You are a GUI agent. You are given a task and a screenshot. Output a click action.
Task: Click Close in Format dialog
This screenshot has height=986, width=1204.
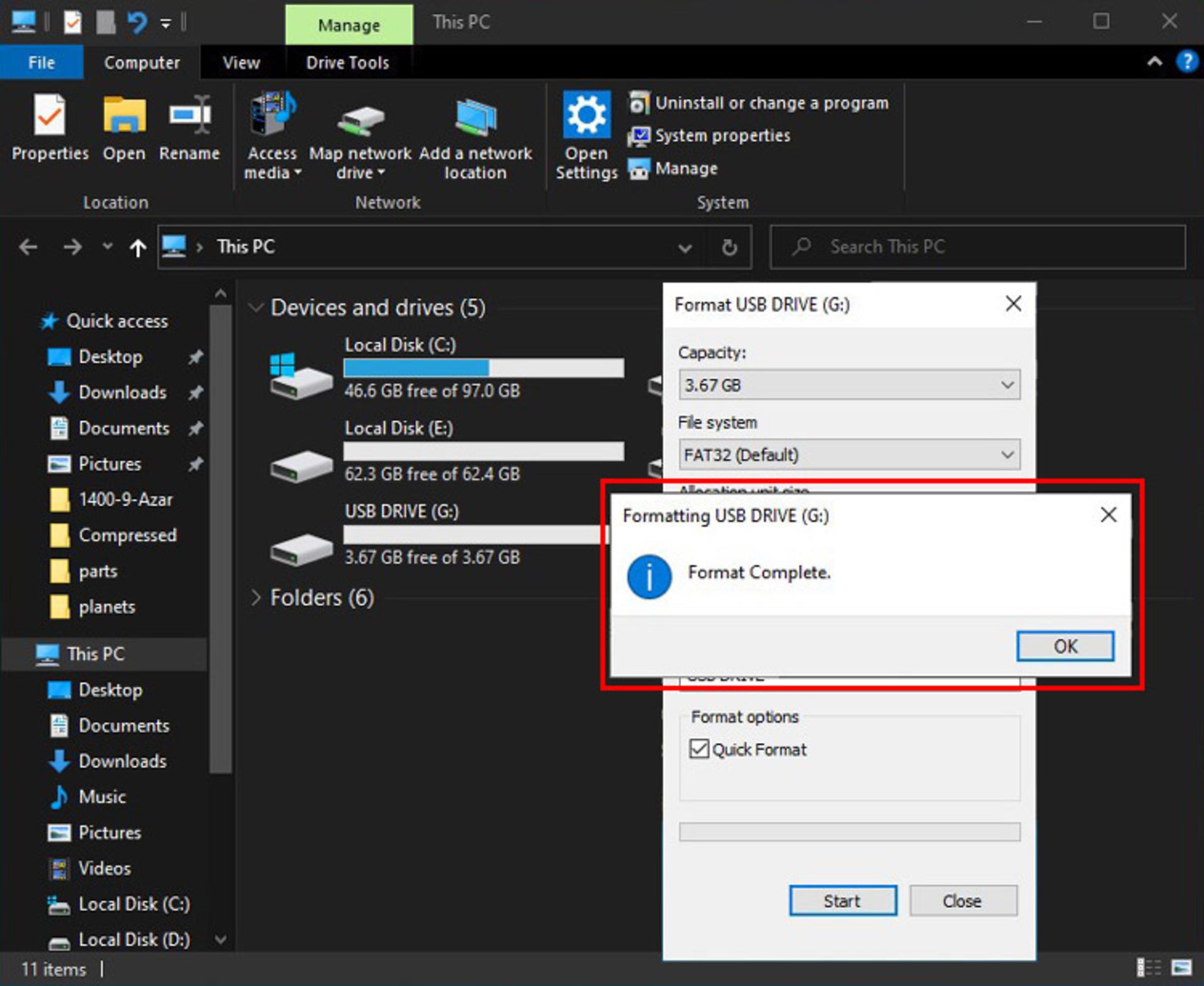point(963,901)
